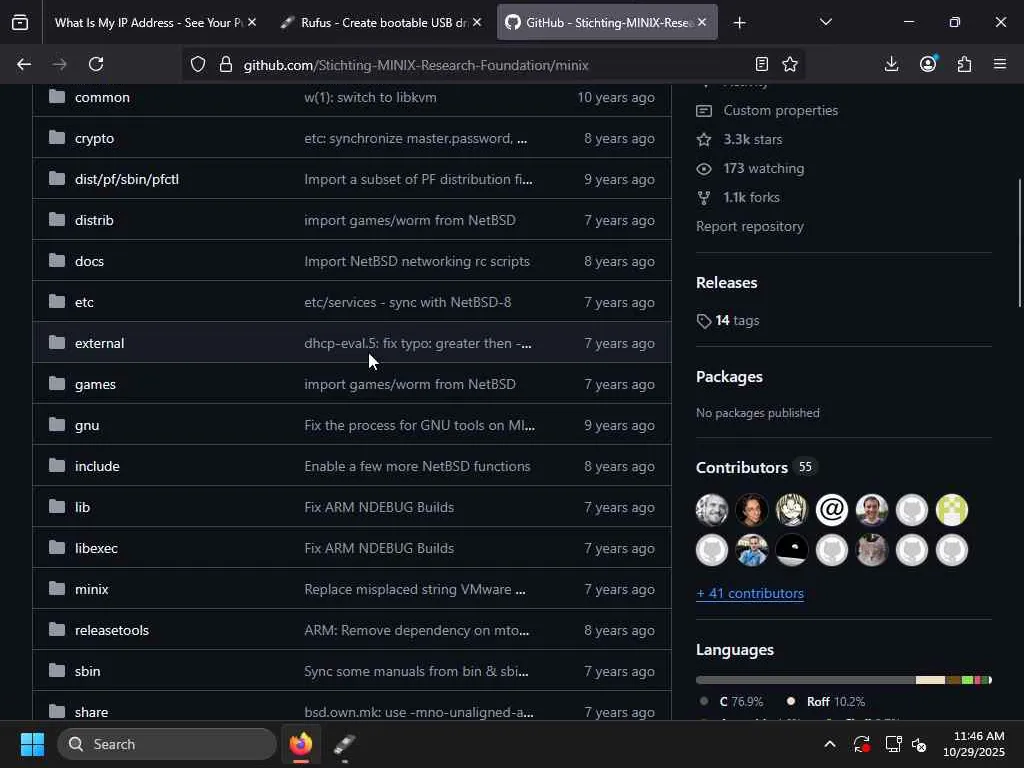Open the common folder
This screenshot has width=1024, height=768.
pyautogui.click(x=102, y=97)
